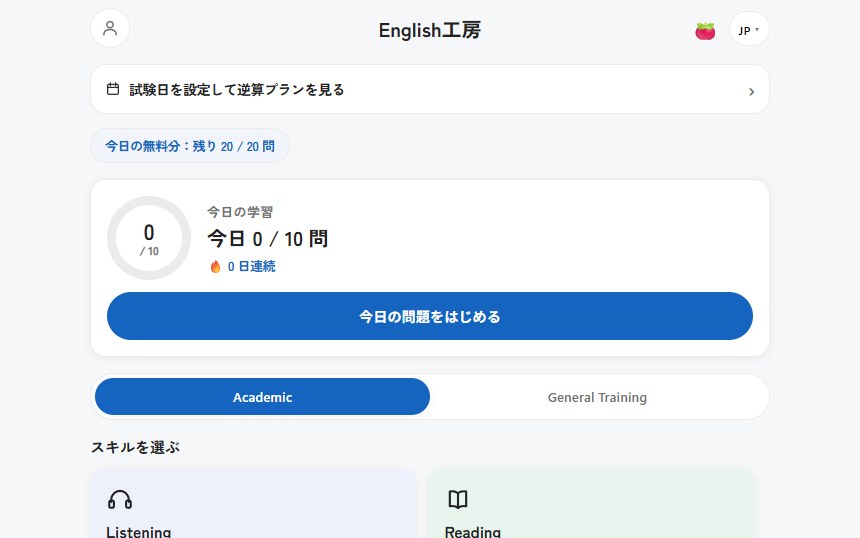
Task: Click the 今日 0 / 10 問 heading
Action: [x=268, y=239]
